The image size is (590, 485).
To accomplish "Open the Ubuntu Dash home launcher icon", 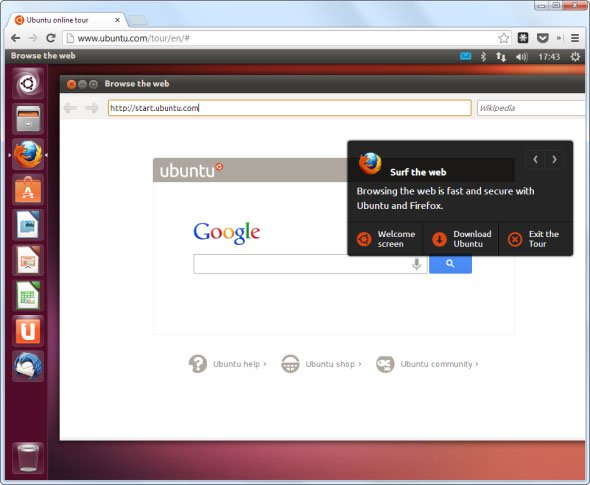I will tap(28, 83).
